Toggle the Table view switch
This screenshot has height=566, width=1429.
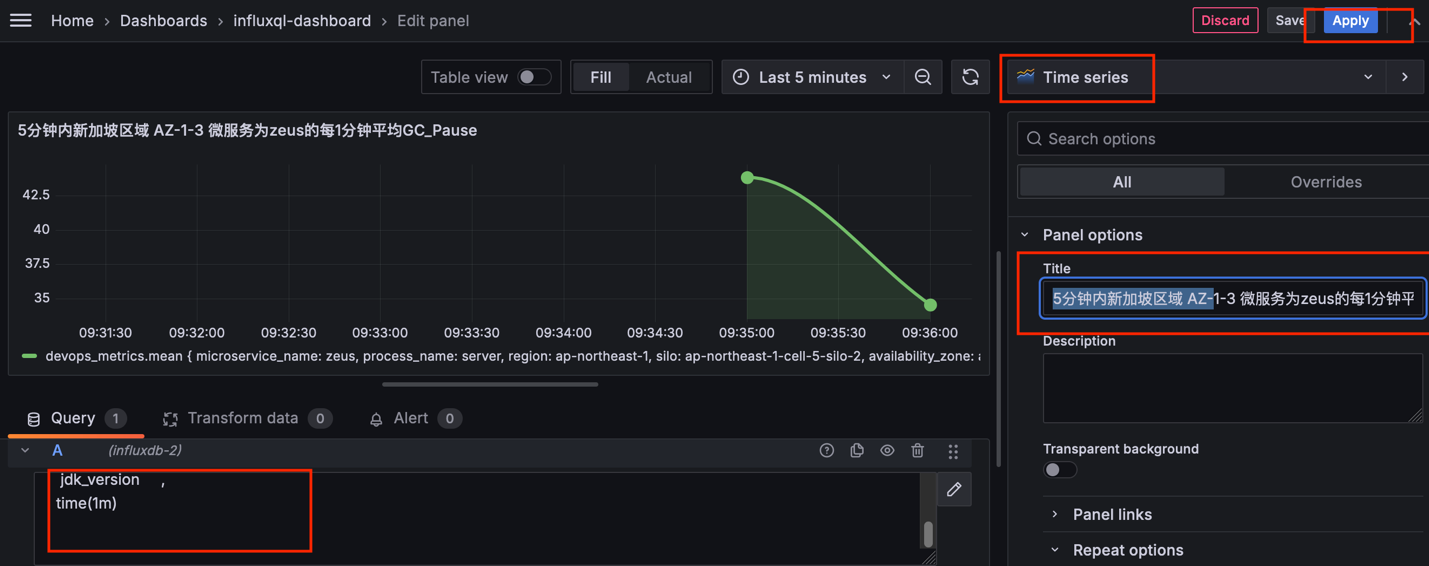click(534, 77)
